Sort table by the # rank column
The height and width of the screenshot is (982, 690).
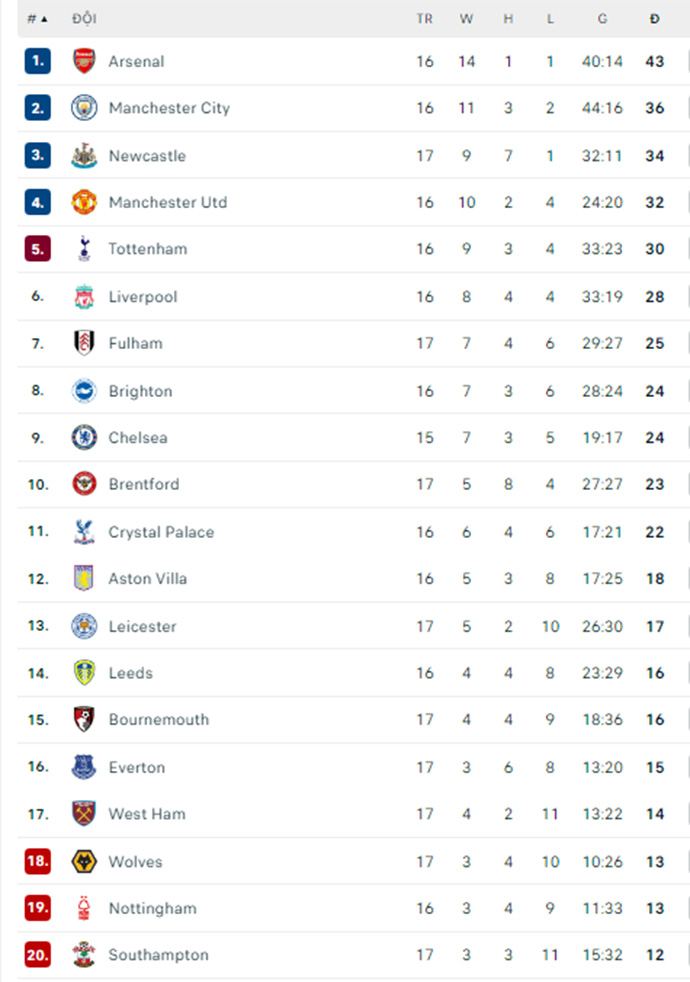[37, 19]
